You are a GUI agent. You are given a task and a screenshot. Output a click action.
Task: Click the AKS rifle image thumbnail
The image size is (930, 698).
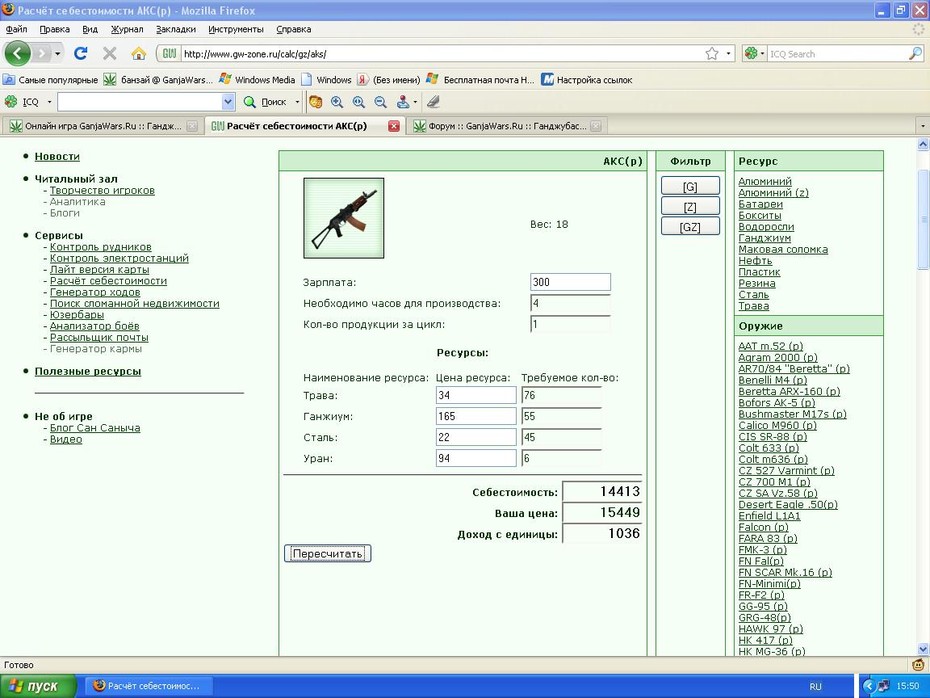pos(343,218)
